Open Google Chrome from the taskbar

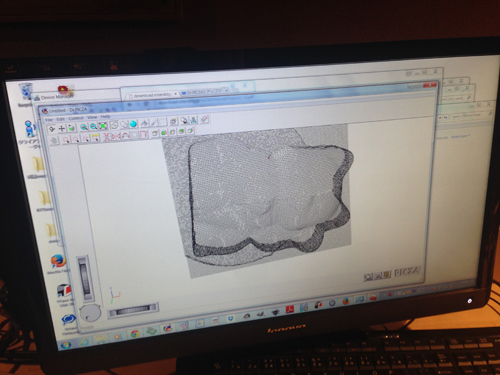point(135,334)
